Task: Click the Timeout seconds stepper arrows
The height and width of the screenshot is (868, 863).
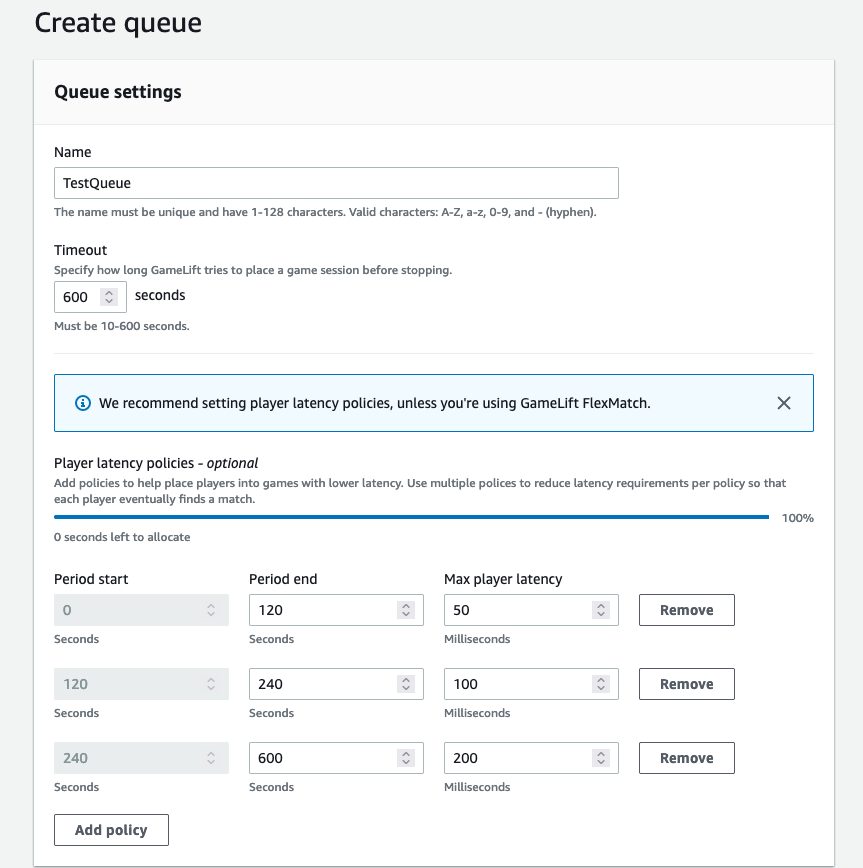Action: (110, 297)
